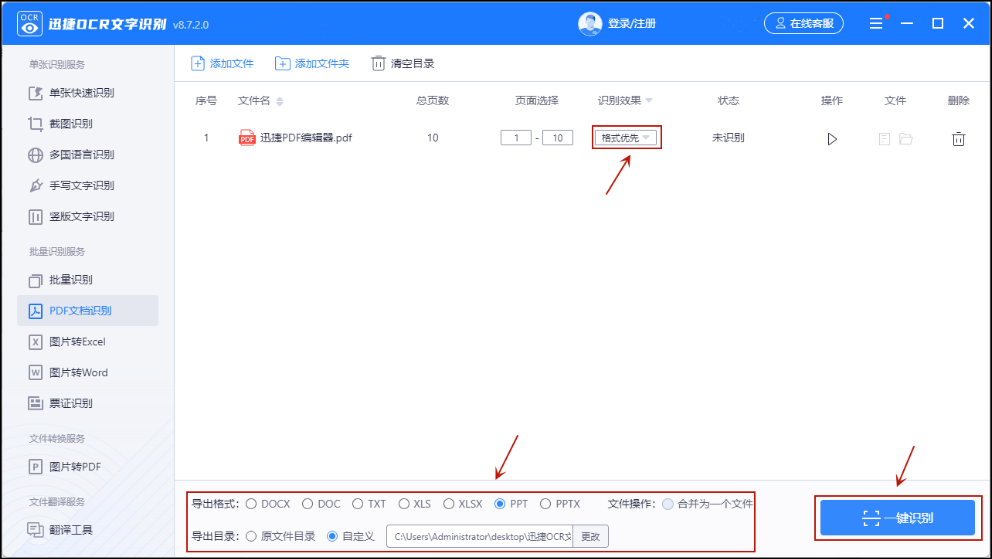Click 添加文件 text button
This screenshot has height=559, width=992.
click(232, 63)
